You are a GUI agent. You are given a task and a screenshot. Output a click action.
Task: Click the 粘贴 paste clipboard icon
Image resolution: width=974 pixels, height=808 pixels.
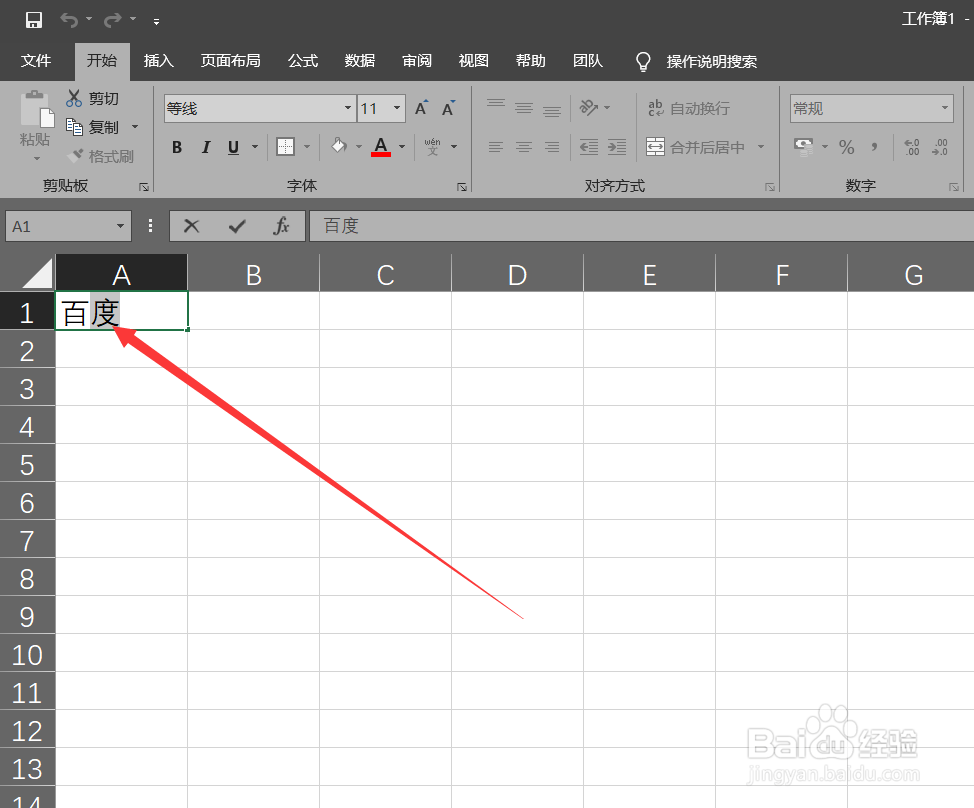(37, 110)
